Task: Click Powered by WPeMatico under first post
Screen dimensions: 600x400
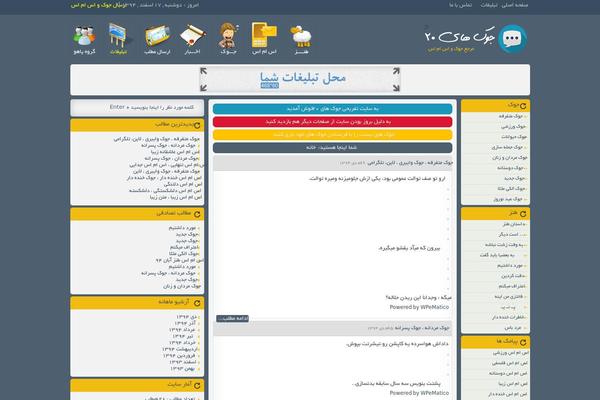Action: click(419, 307)
